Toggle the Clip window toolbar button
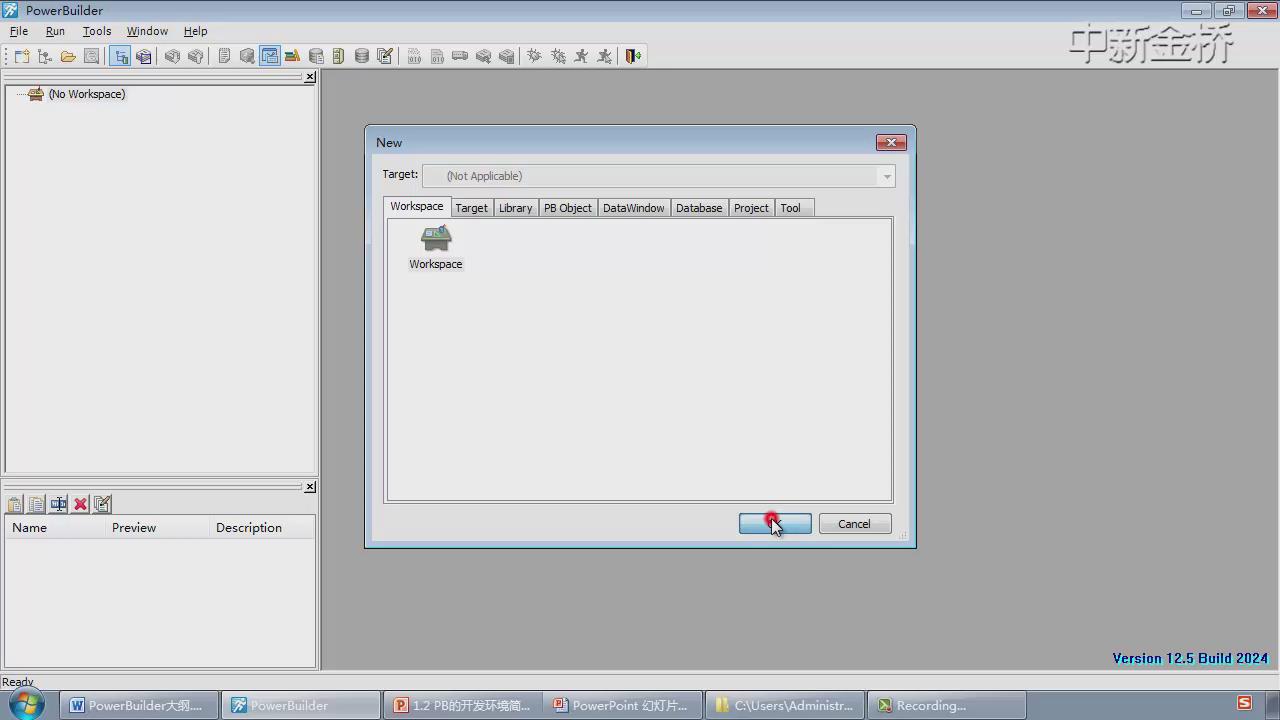Image resolution: width=1280 pixels, height=720 pixels. (269, 56)
